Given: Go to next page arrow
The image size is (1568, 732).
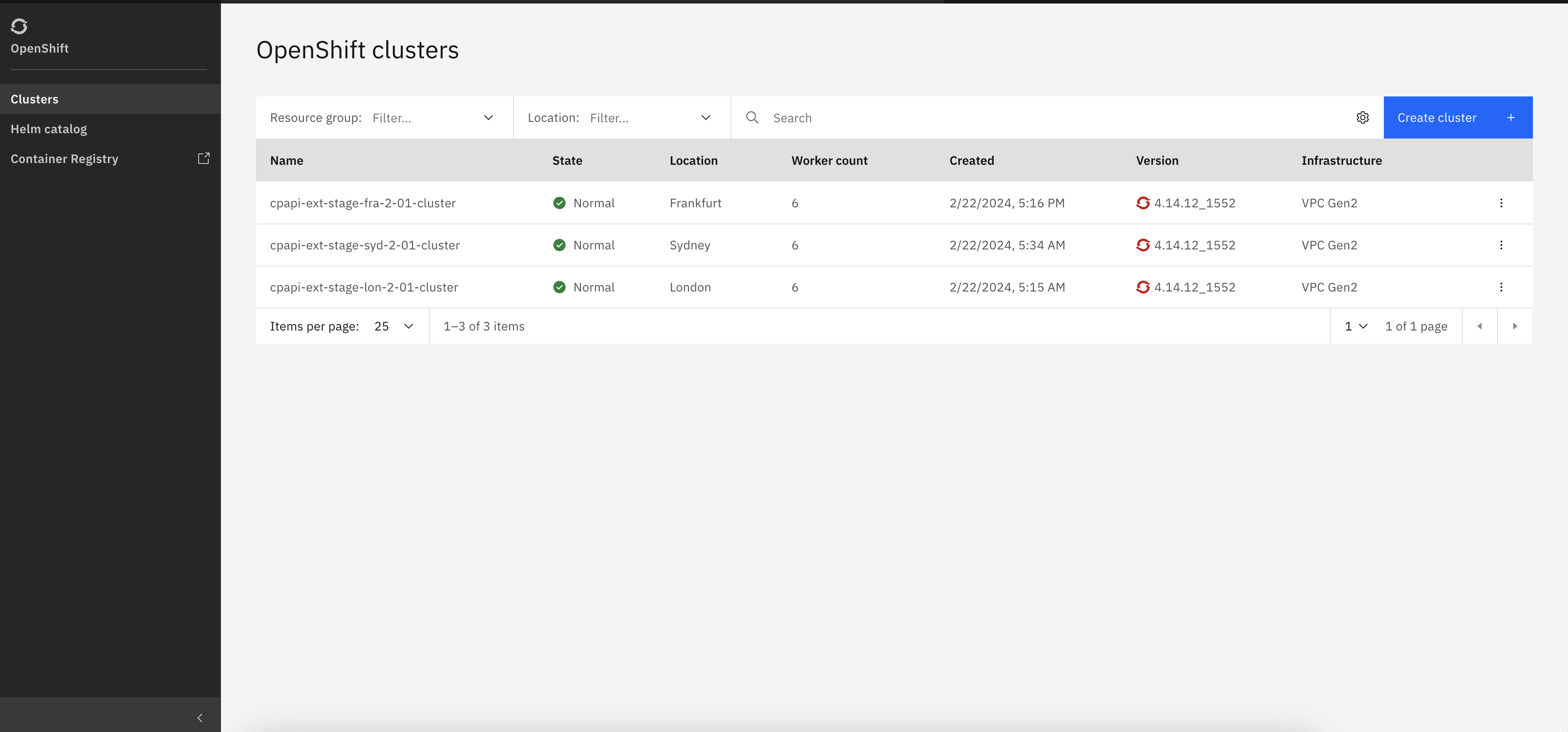Looking at the screenshot, I should tap(1515, 326).
